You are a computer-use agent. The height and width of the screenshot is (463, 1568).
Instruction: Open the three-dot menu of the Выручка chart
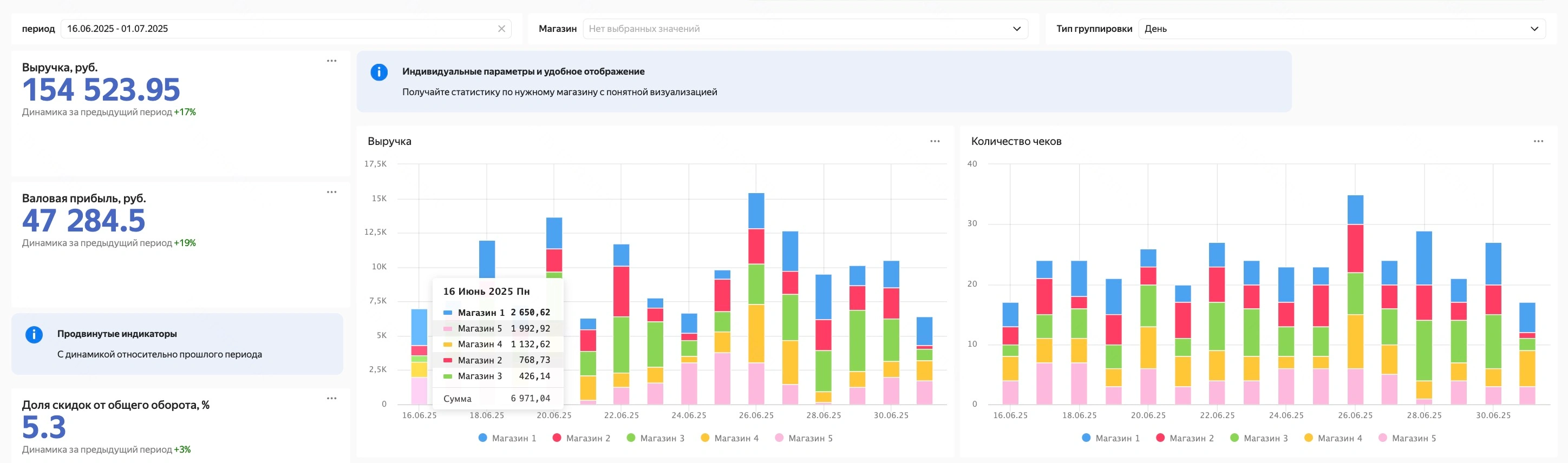935,141
